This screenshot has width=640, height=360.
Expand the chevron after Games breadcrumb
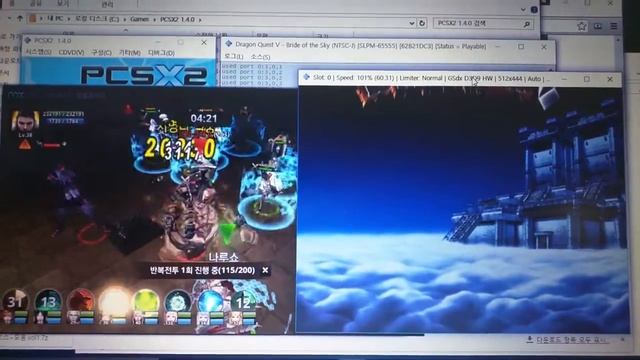coord(154,19)
